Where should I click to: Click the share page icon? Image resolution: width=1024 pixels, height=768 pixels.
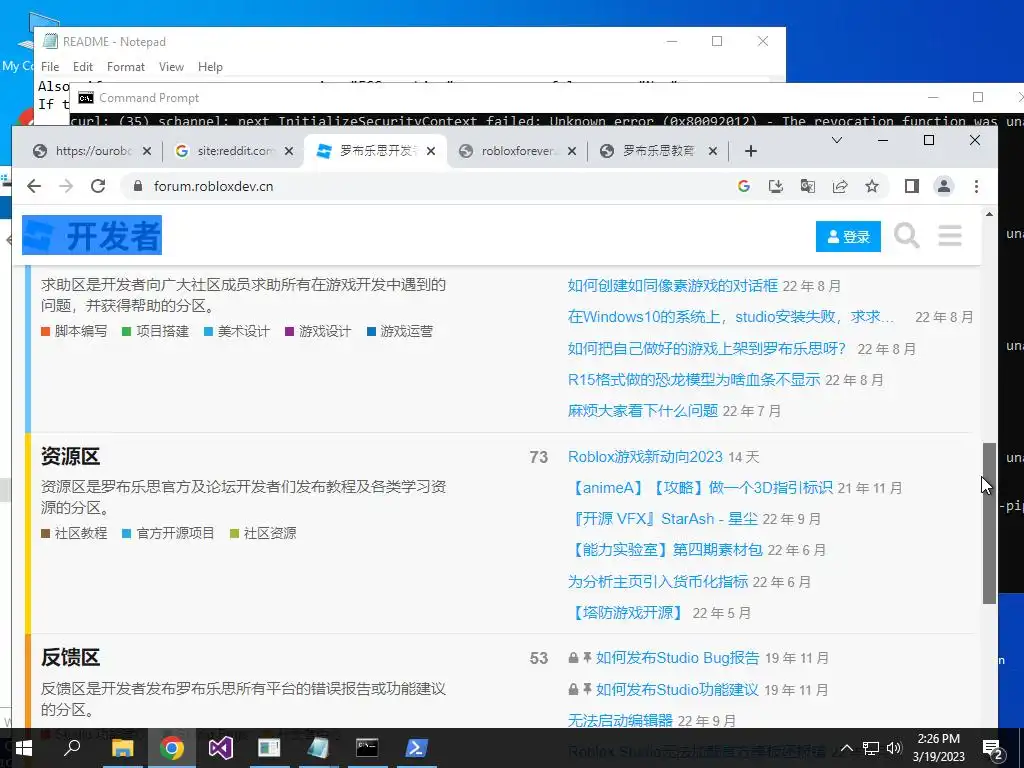[x=840, y=186]
